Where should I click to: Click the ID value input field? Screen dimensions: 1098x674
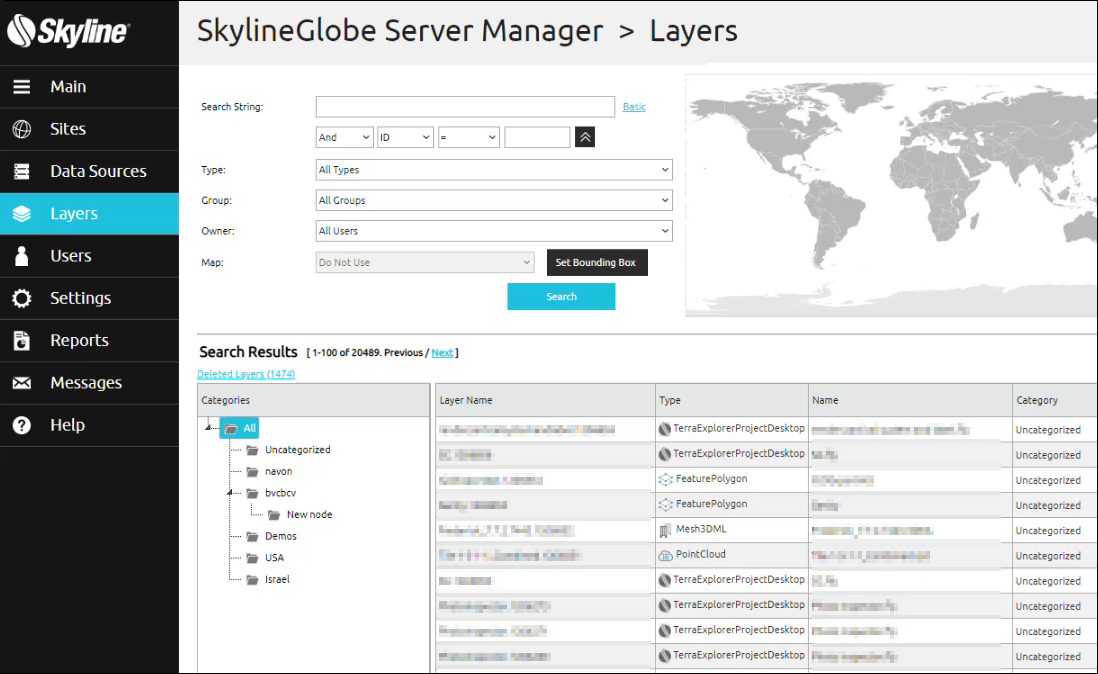(537, 137)
